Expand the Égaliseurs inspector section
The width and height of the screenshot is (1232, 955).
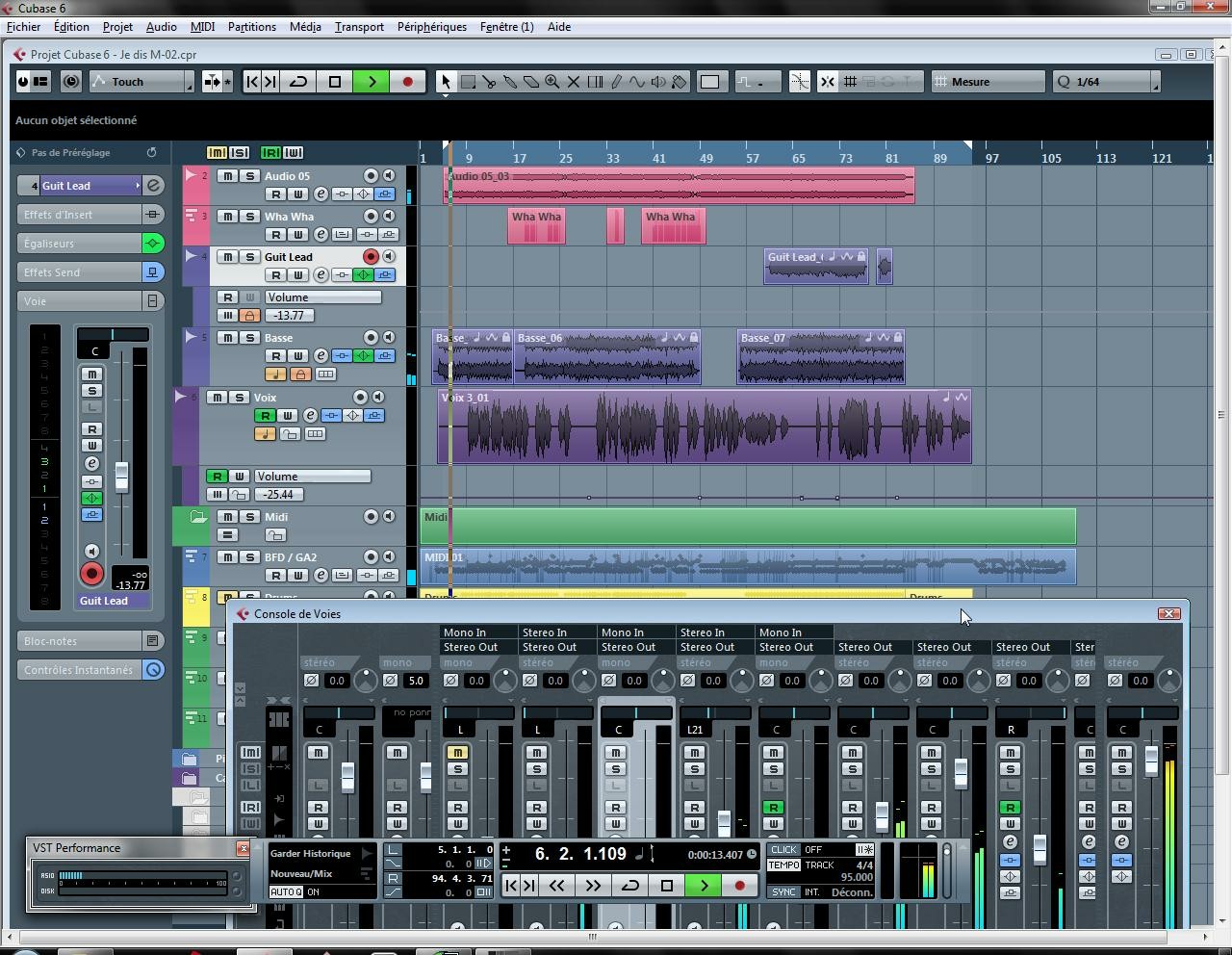(x=79, y=244)
